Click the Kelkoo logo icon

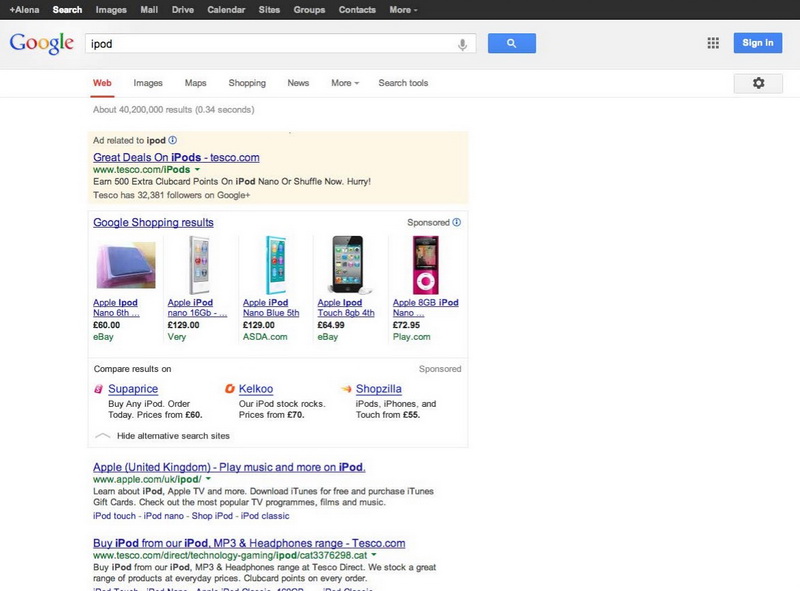tap(230, 389)
